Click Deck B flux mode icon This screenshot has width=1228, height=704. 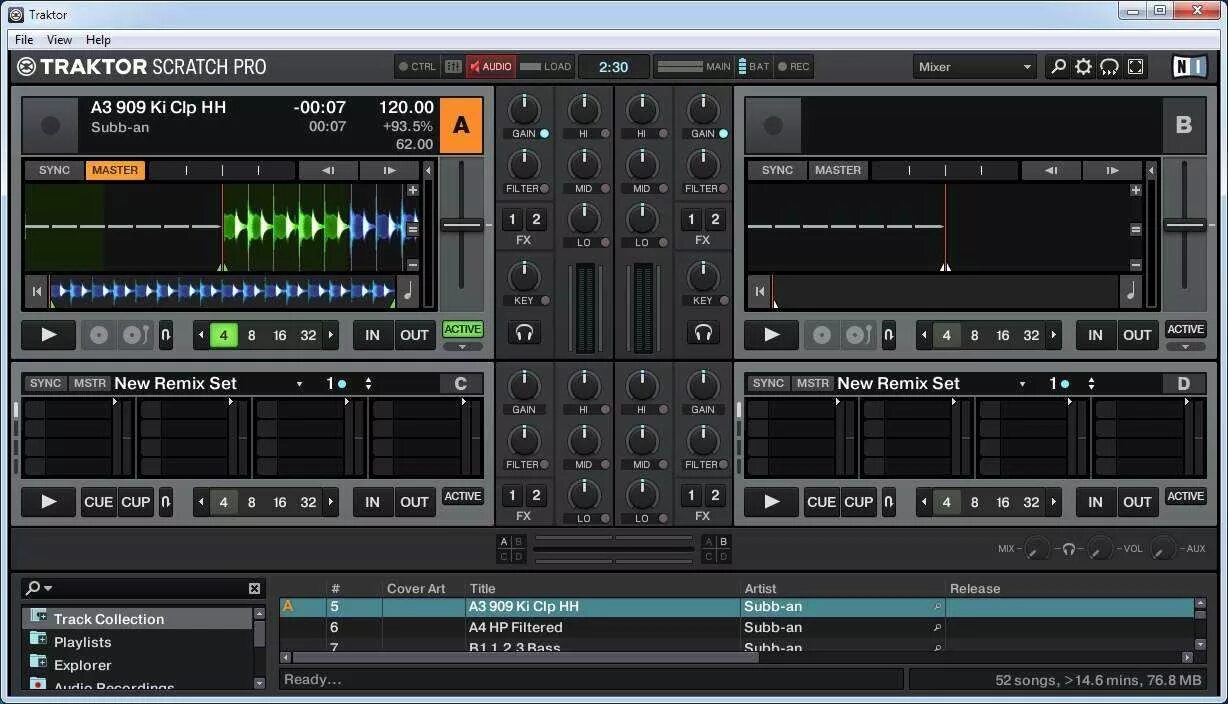pos(889,335)
